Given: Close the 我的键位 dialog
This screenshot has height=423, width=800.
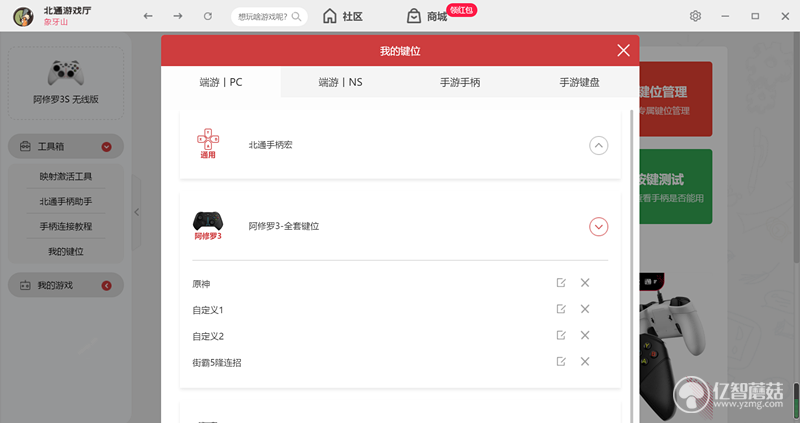Looking at the screenshot, I should click(623, 50).
